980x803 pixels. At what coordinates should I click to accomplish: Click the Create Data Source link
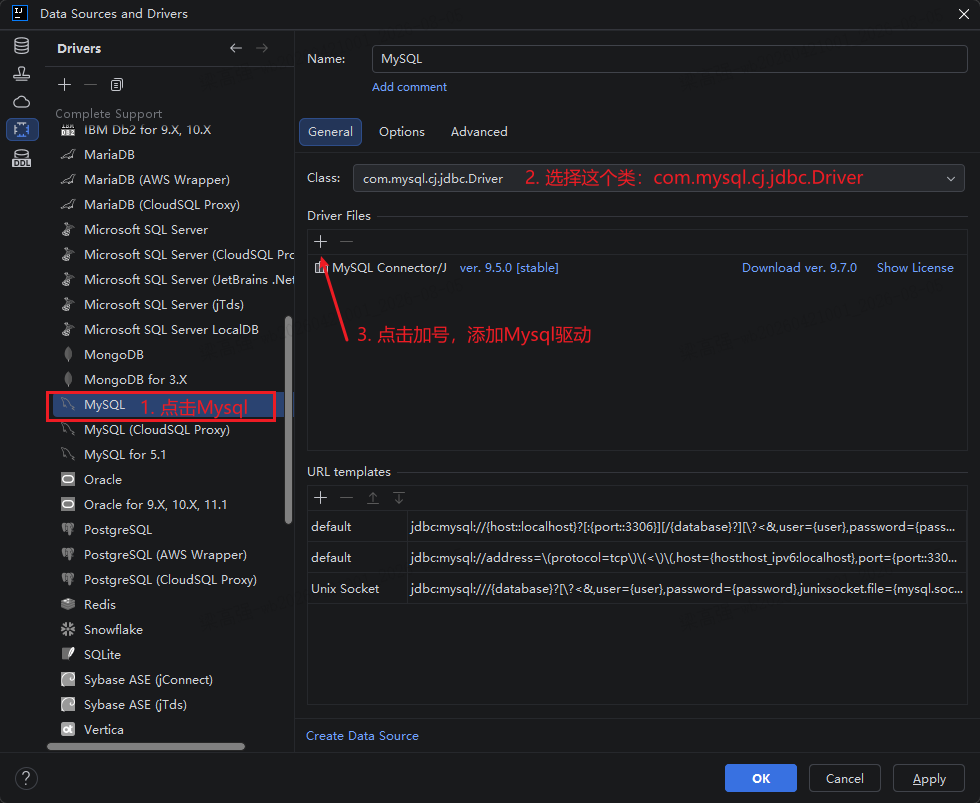[x=362, y=736]
